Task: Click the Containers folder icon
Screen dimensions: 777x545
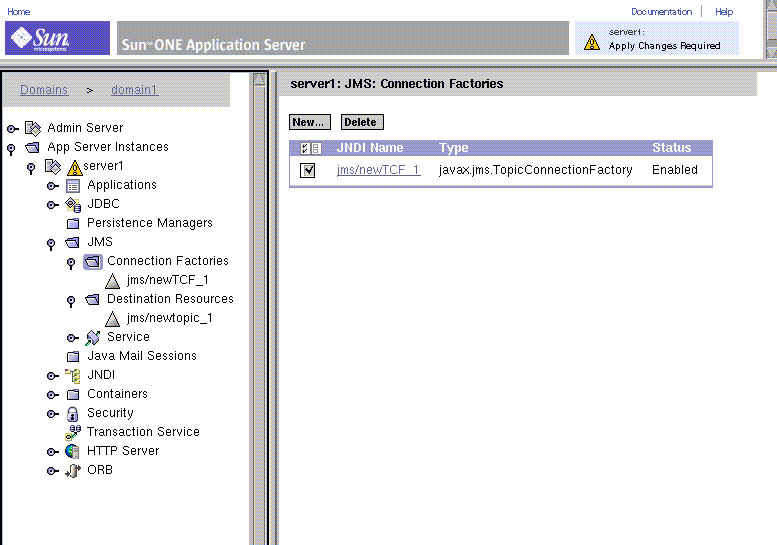Action: (73, 394)
